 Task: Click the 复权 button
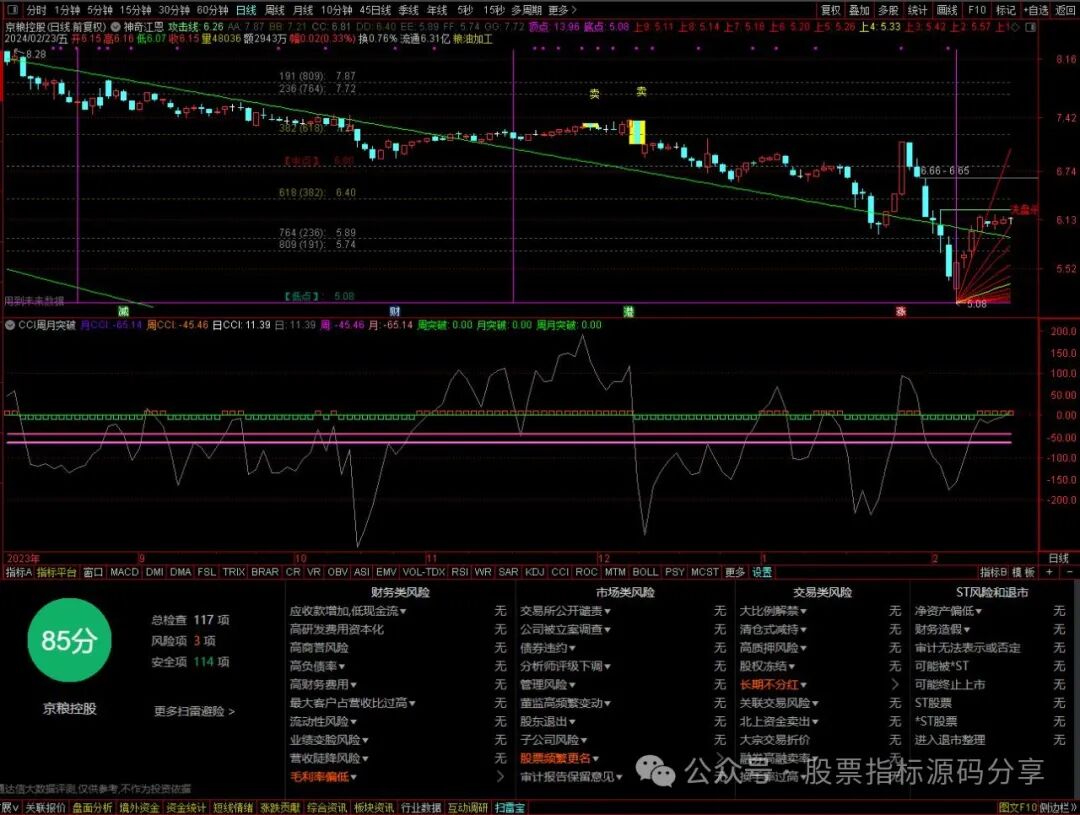coord(831,10)
